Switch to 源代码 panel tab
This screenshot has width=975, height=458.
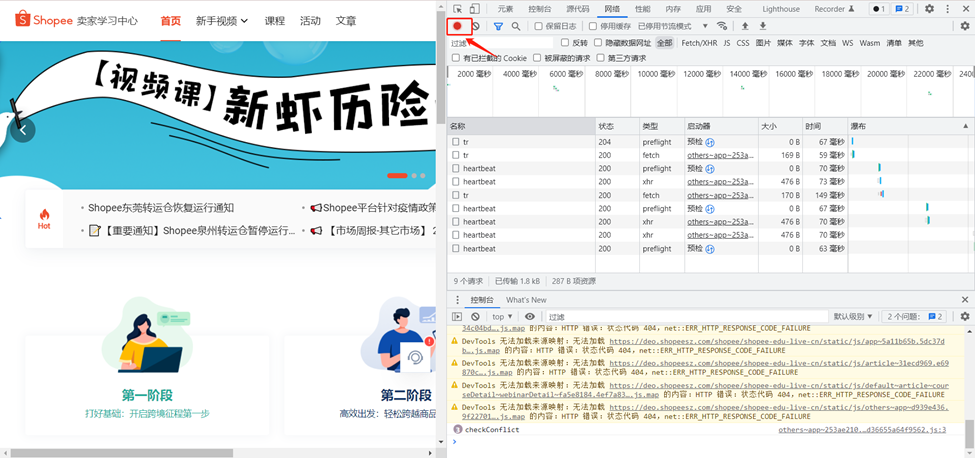(x=578, y=9)
